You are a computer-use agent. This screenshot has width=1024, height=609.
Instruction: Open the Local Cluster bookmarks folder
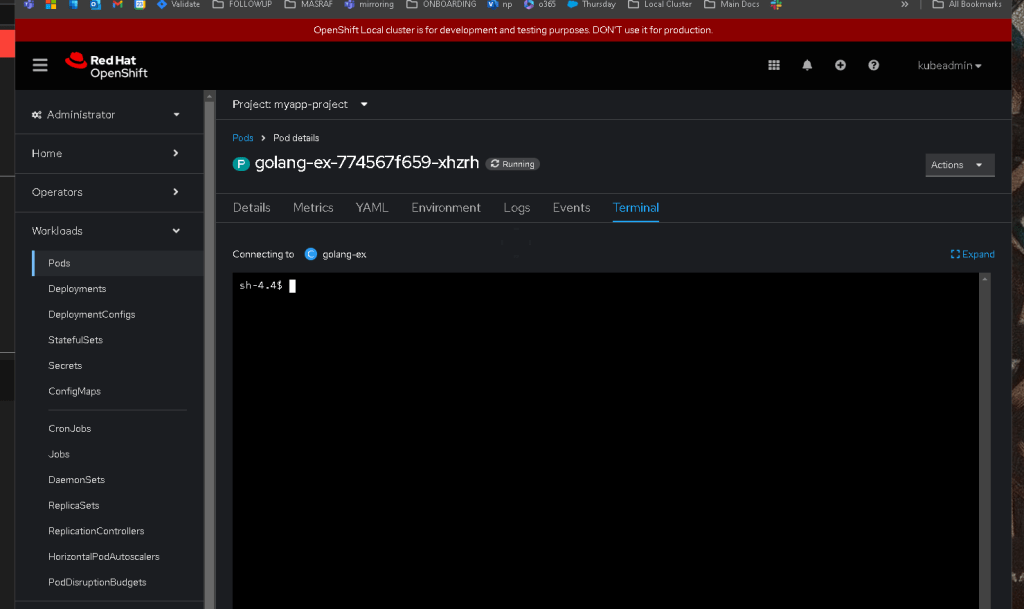click(660, 5)
